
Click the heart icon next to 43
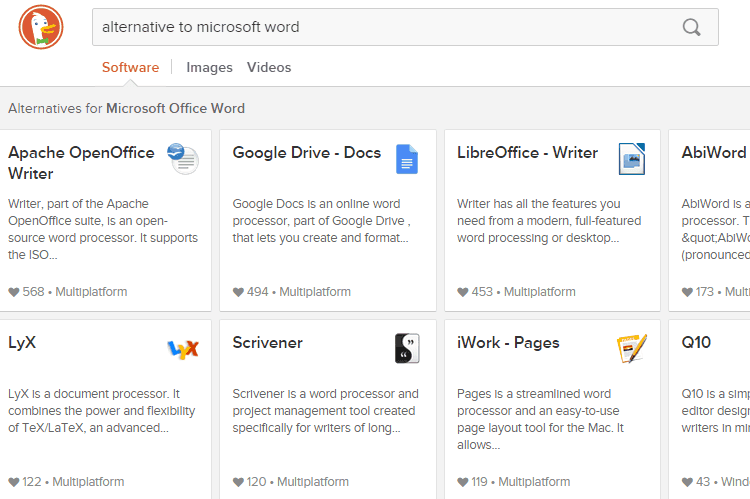[x=687, y=482]
